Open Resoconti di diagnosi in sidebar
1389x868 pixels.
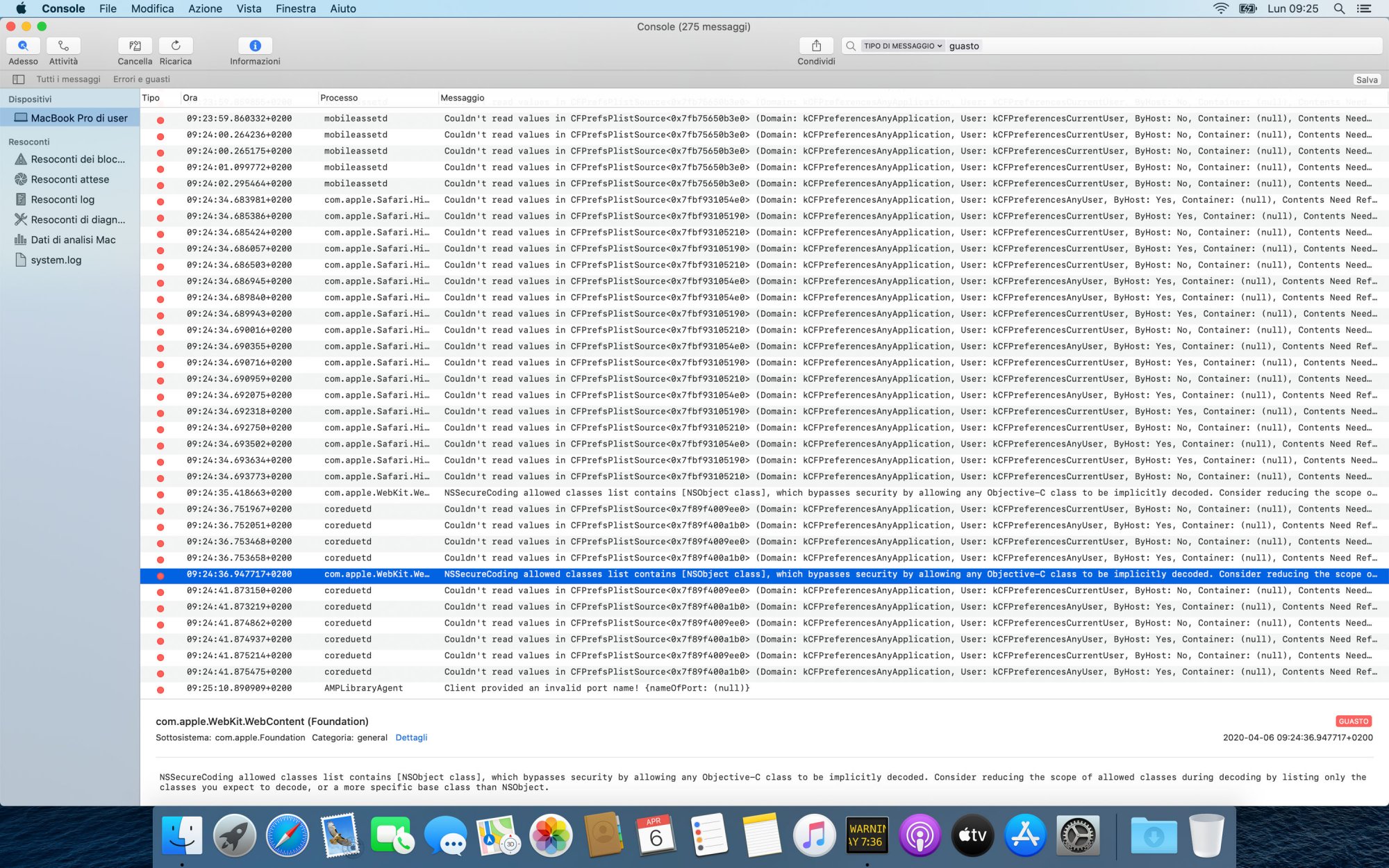(x=69, y=219)
